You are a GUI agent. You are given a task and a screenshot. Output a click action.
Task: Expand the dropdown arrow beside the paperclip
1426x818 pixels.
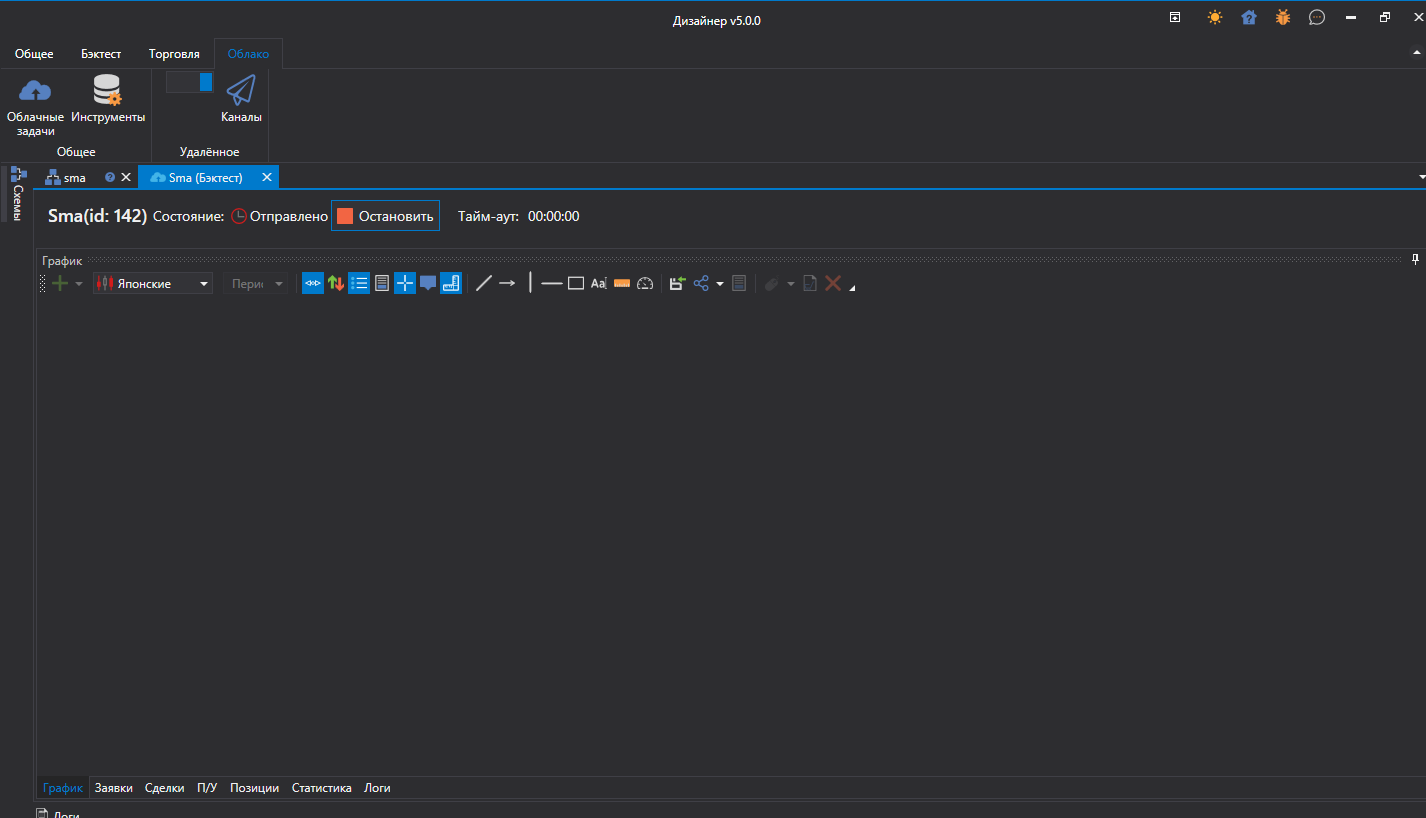point(791,284)
